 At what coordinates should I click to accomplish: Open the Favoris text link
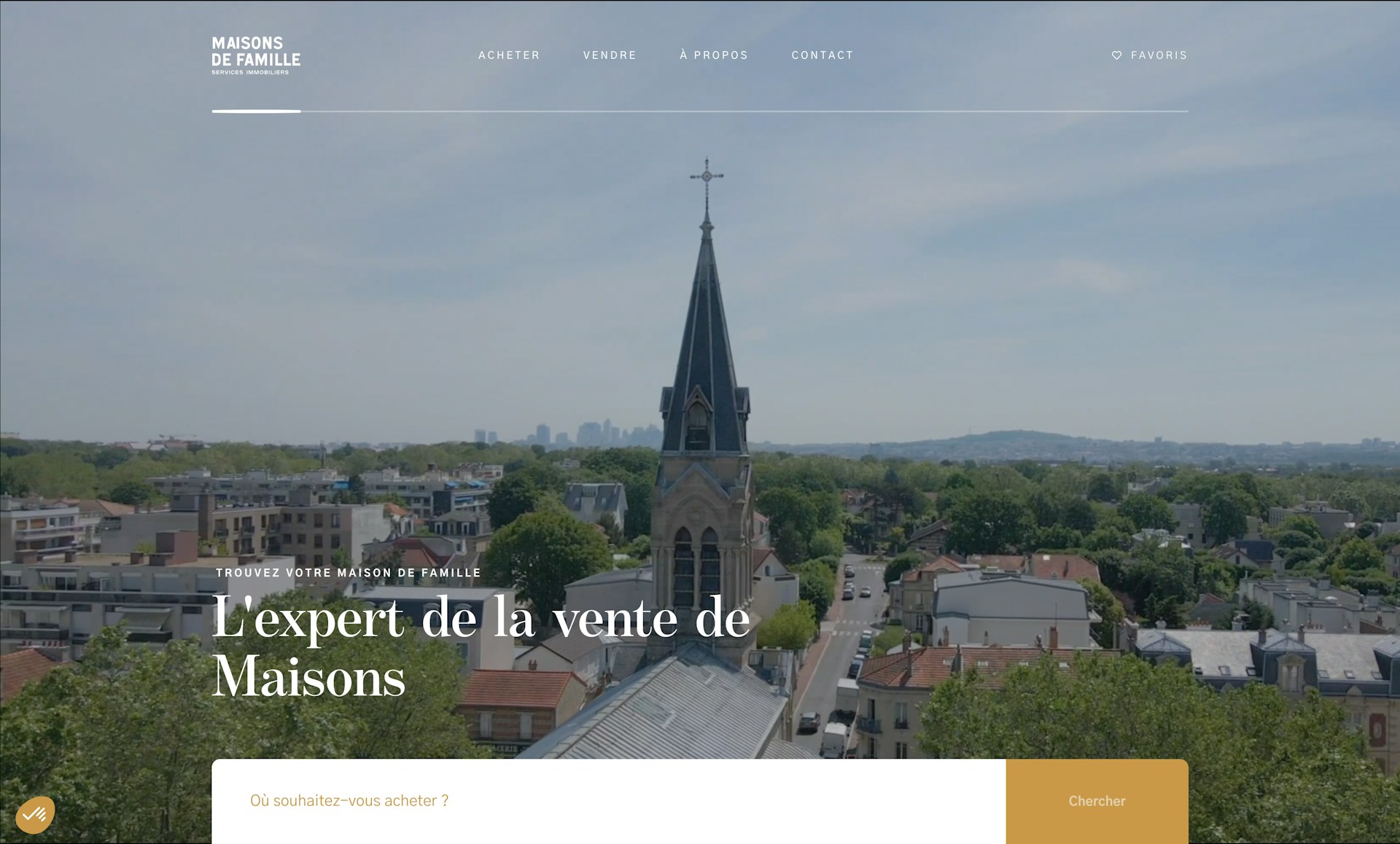click(x=1159, y=55)
